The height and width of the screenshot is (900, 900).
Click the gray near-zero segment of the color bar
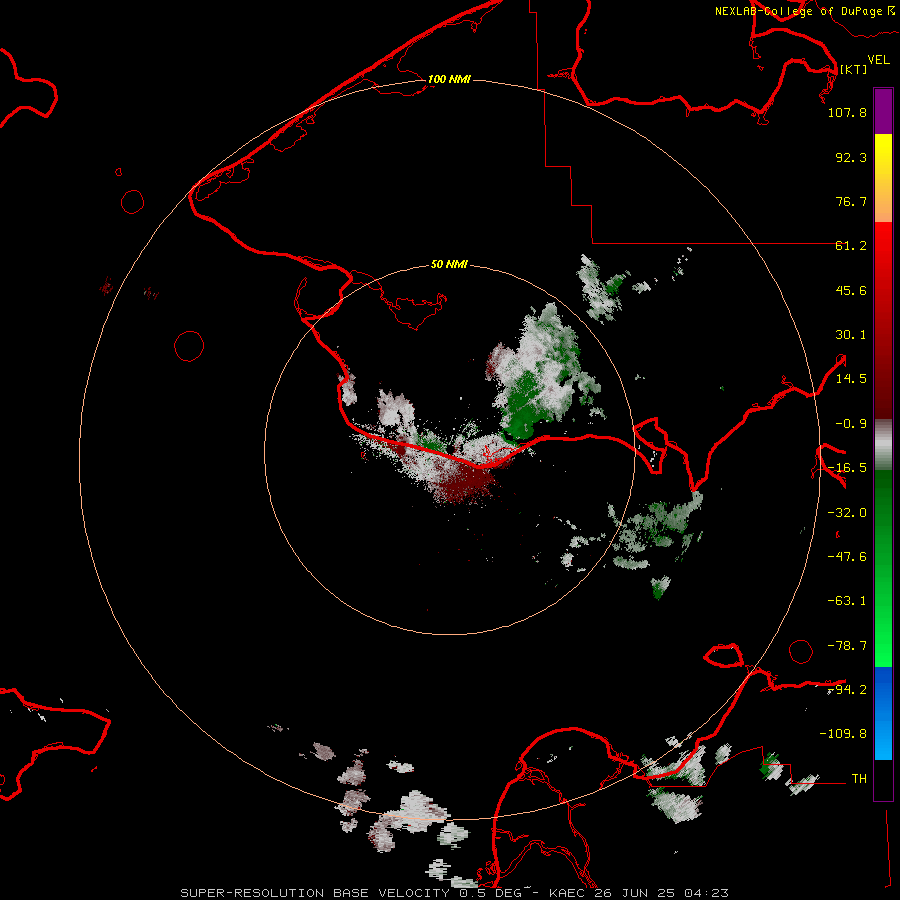883,445
